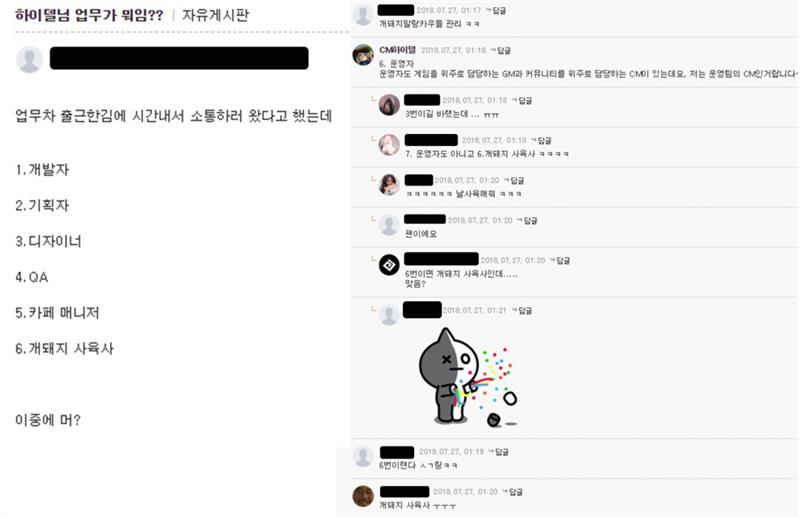Click brown avatar beside '개돼지 사육사 ㅜㅜㅜ'
Viewport: 800px width, 517px height.
[x=363, y=496]
